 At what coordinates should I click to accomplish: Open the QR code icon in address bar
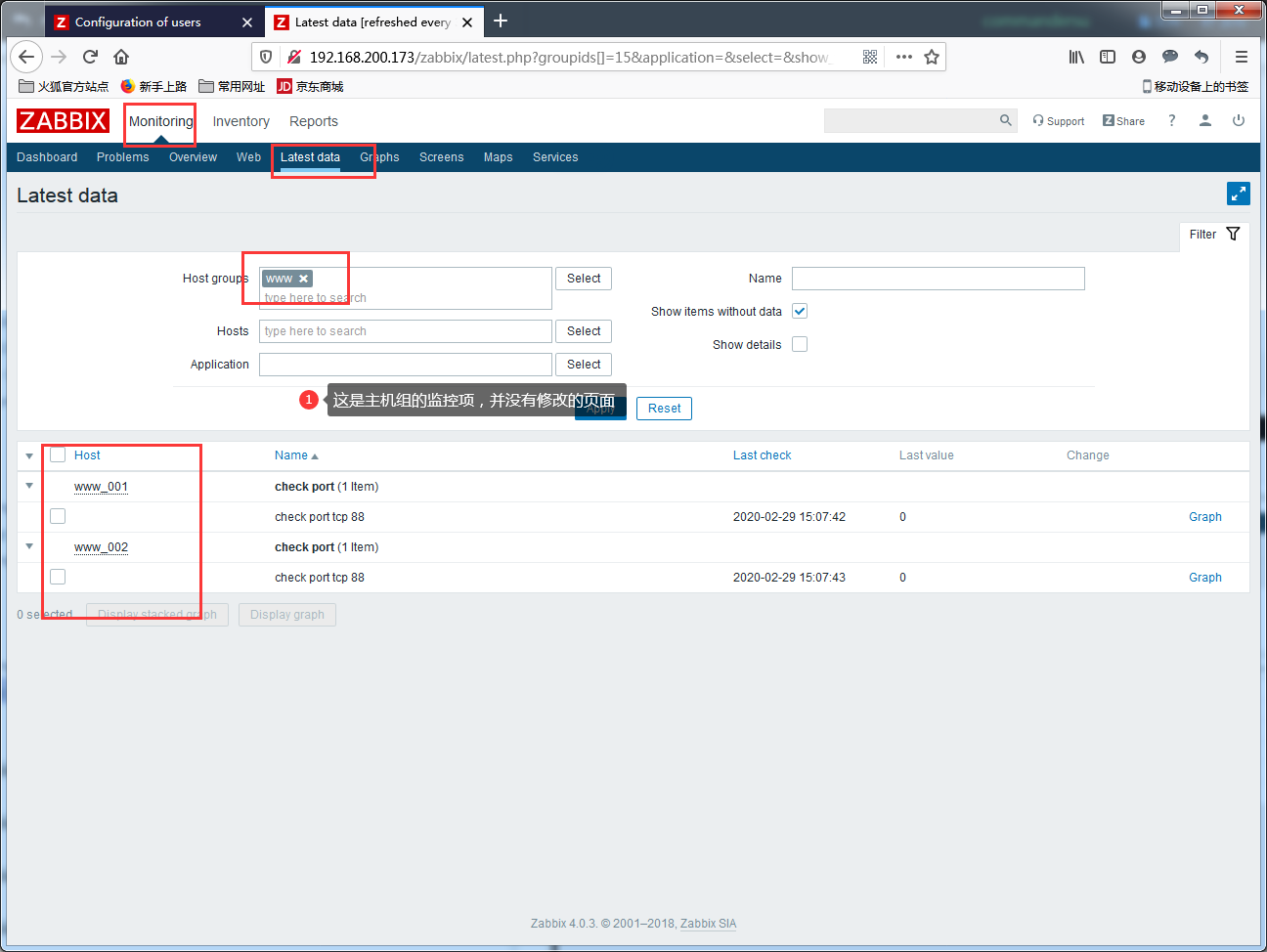click(x=870, y=57)
